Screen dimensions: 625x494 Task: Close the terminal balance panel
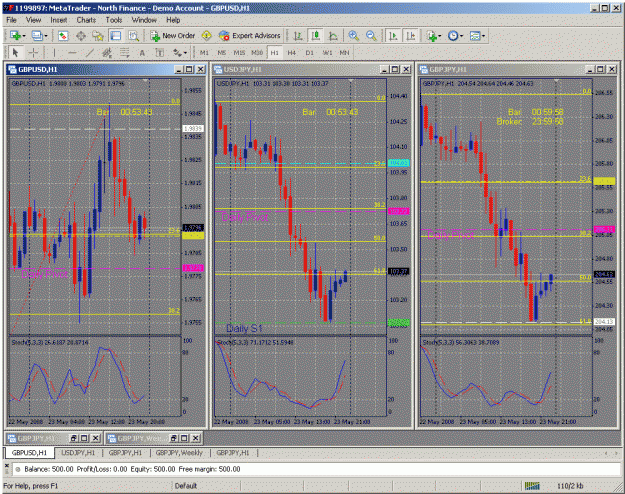point(6,465)
